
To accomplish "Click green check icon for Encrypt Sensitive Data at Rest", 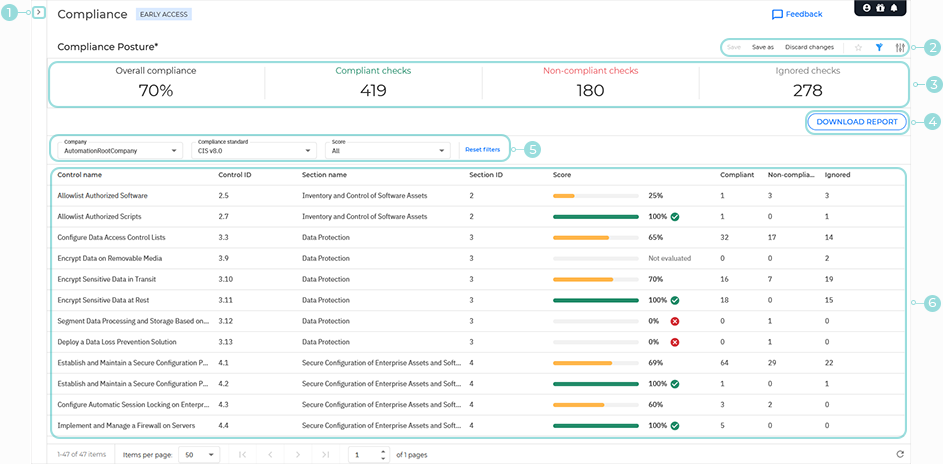I will pos(675,300).
